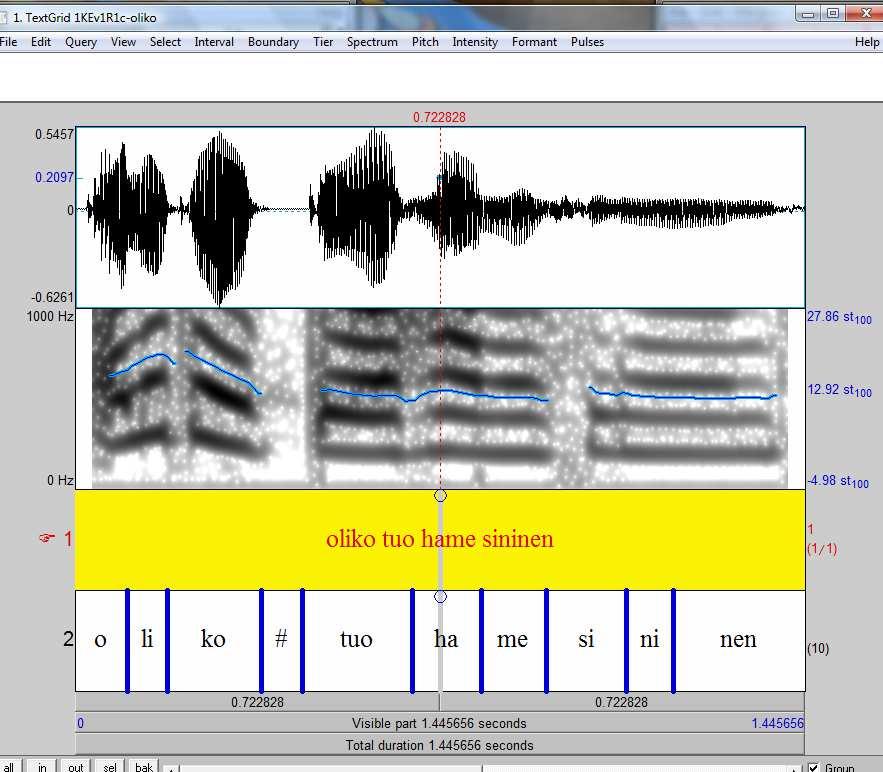Select the 'ha' interval on tier 2
Viewport: 883px width, 772px height.
pos(447,640)
